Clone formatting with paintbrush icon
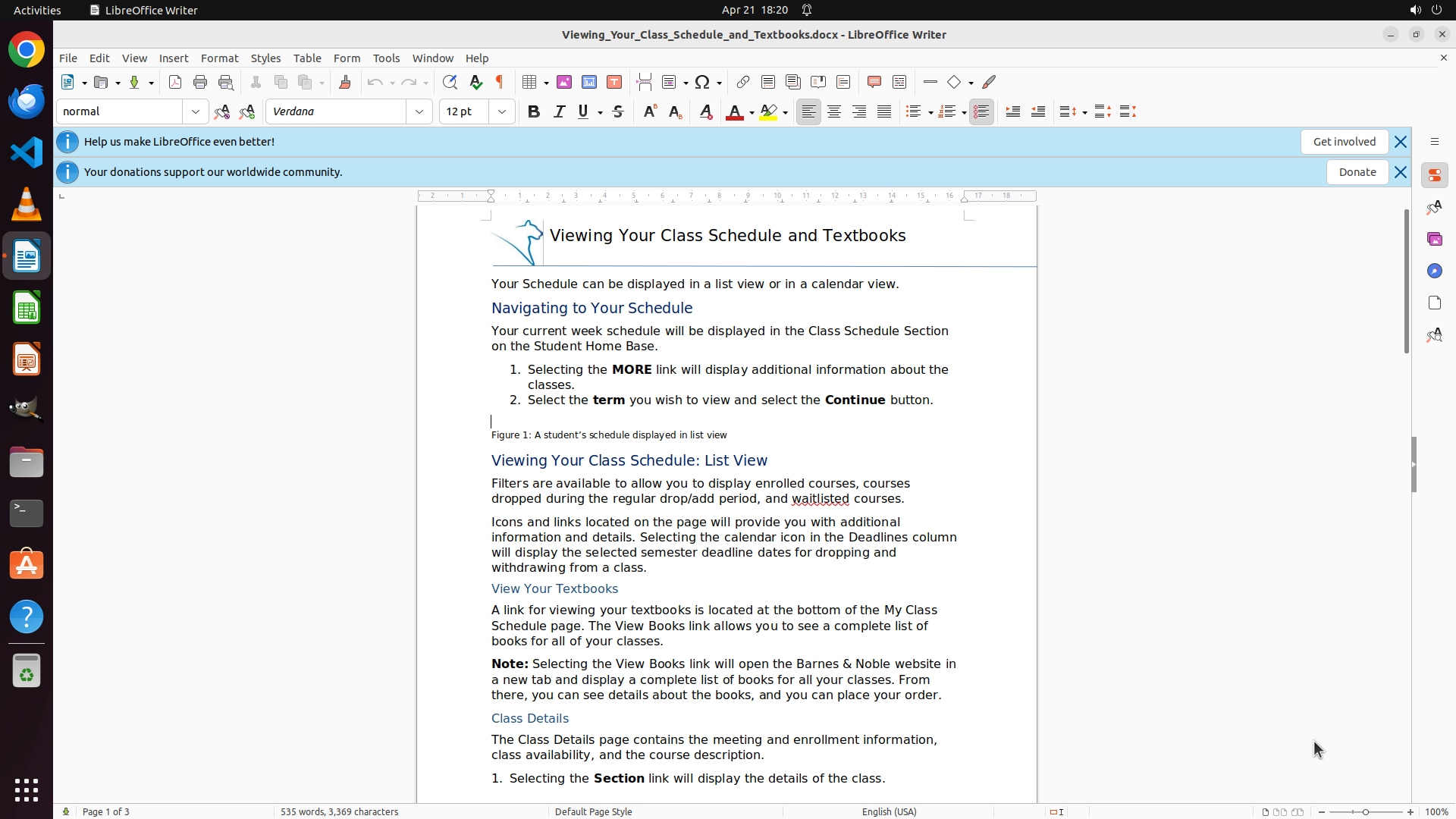 [x=345, y=82]
